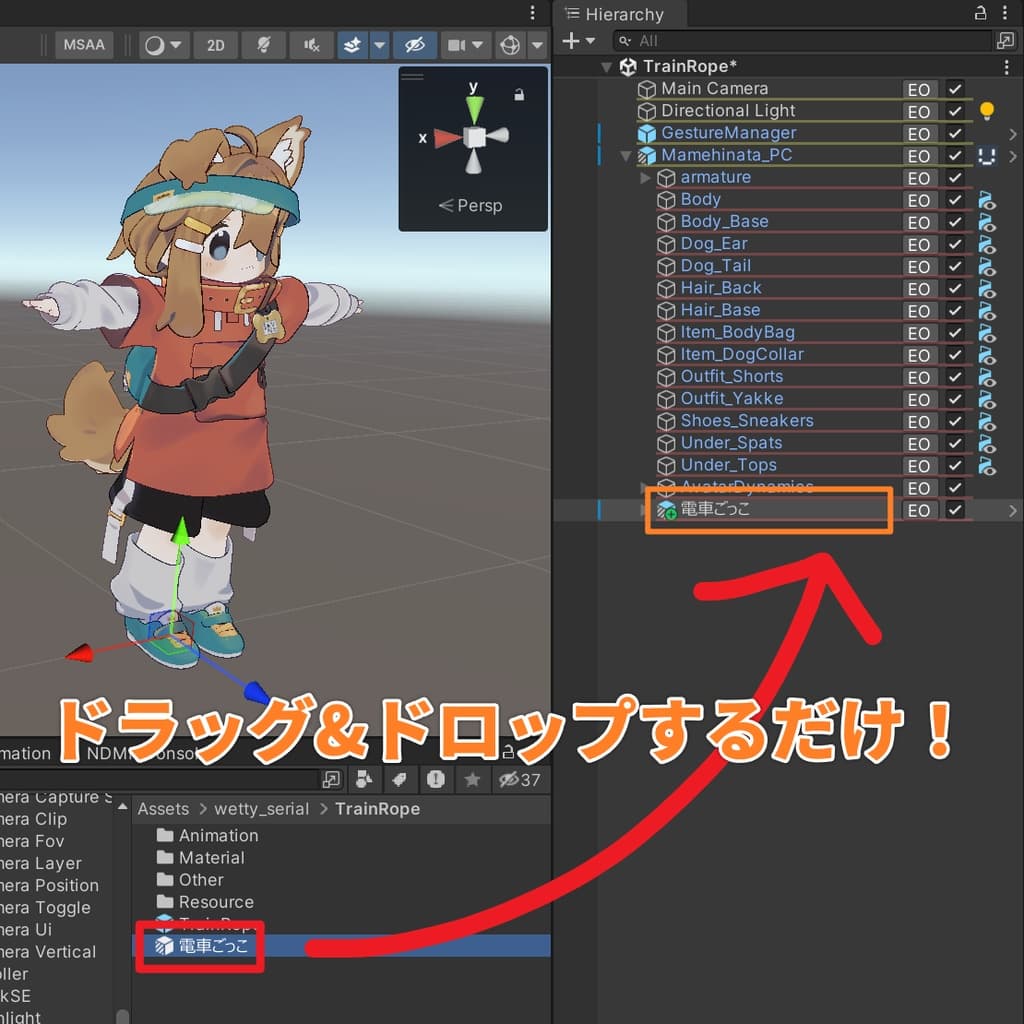Select Main Camera in Hierarchy
The height and width of the screenshot is (1024, 1024).
click(714, 89)
